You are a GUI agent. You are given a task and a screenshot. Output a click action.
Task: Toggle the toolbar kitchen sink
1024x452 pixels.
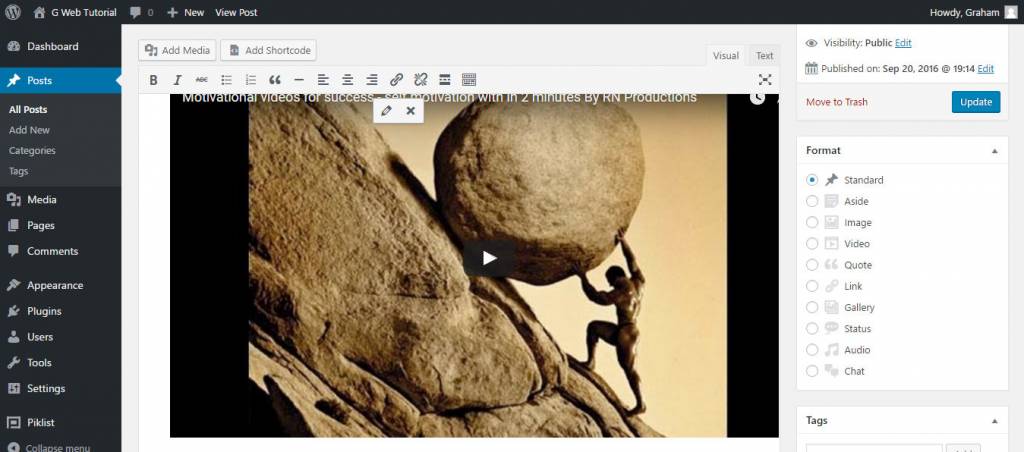(x=469, y=80)
